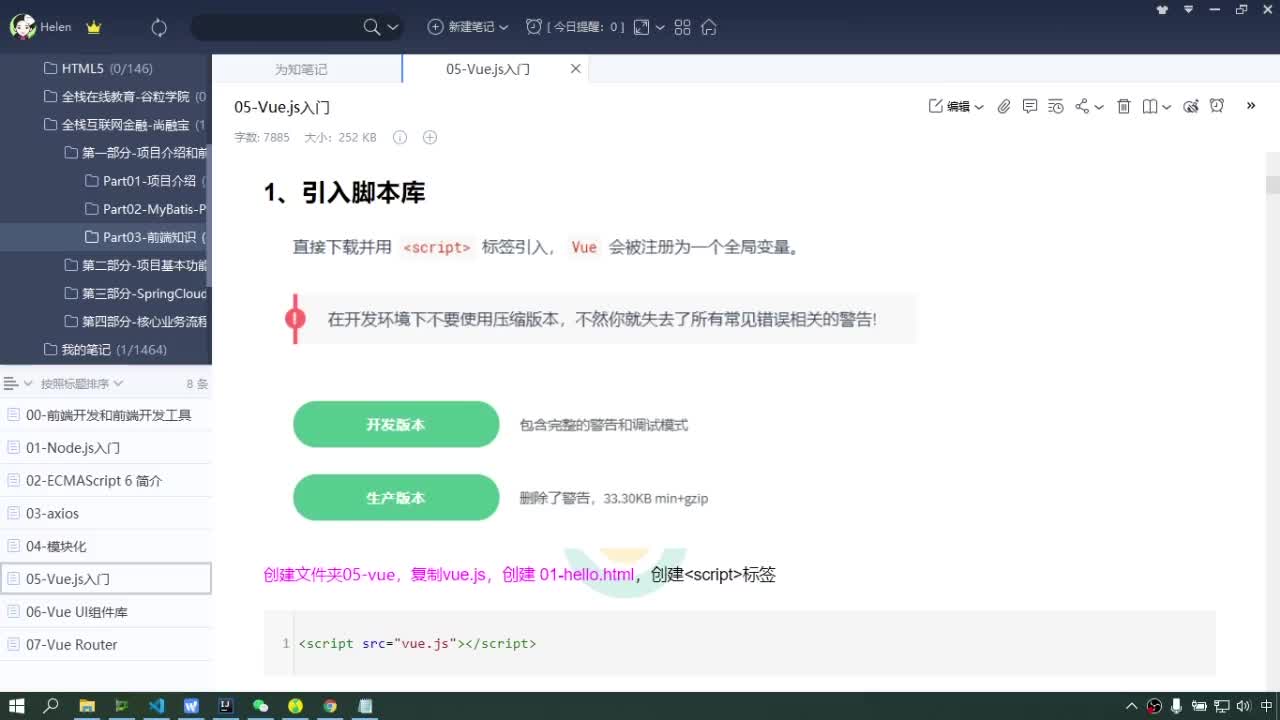The width and height of the screenshot is (1280, 720).
Task: Open note 03-axios
Action: (106, 513)
